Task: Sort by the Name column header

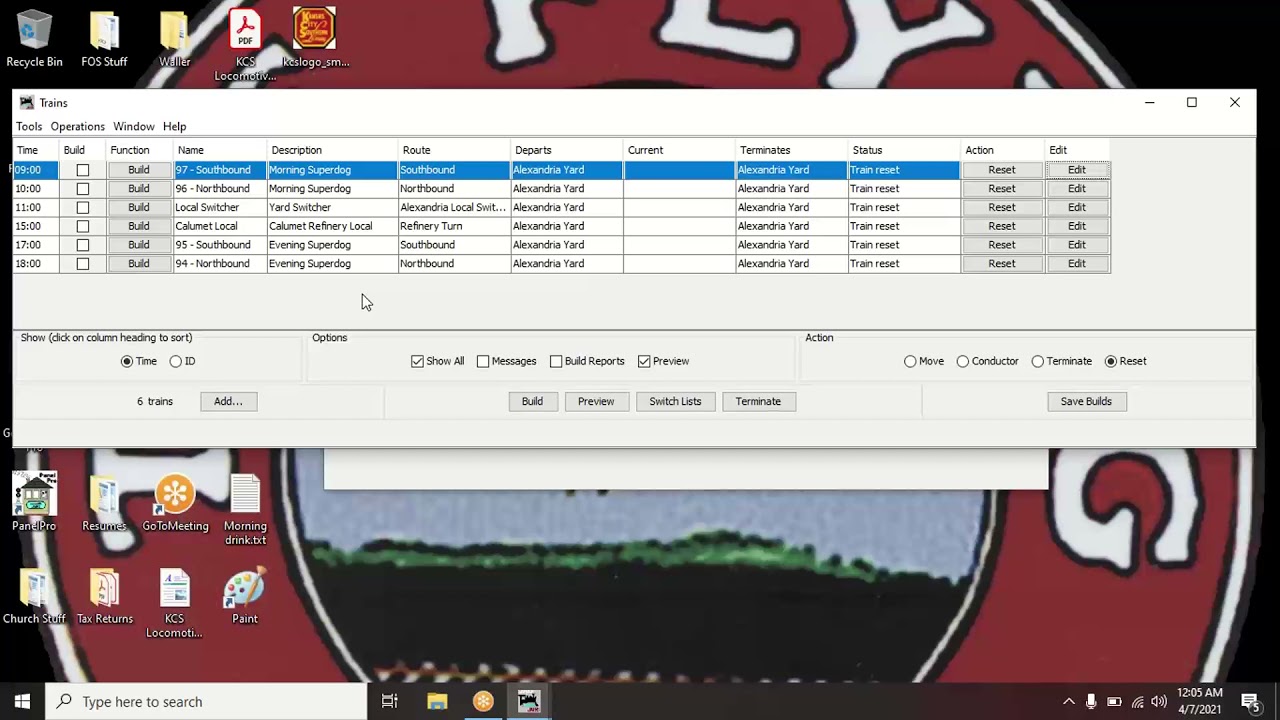Action: coord(219,150)
